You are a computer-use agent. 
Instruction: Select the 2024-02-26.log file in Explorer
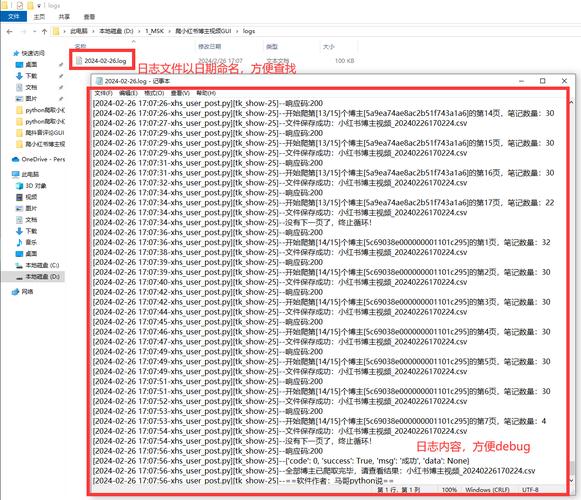pyautogui.click(x=105, y=61)
